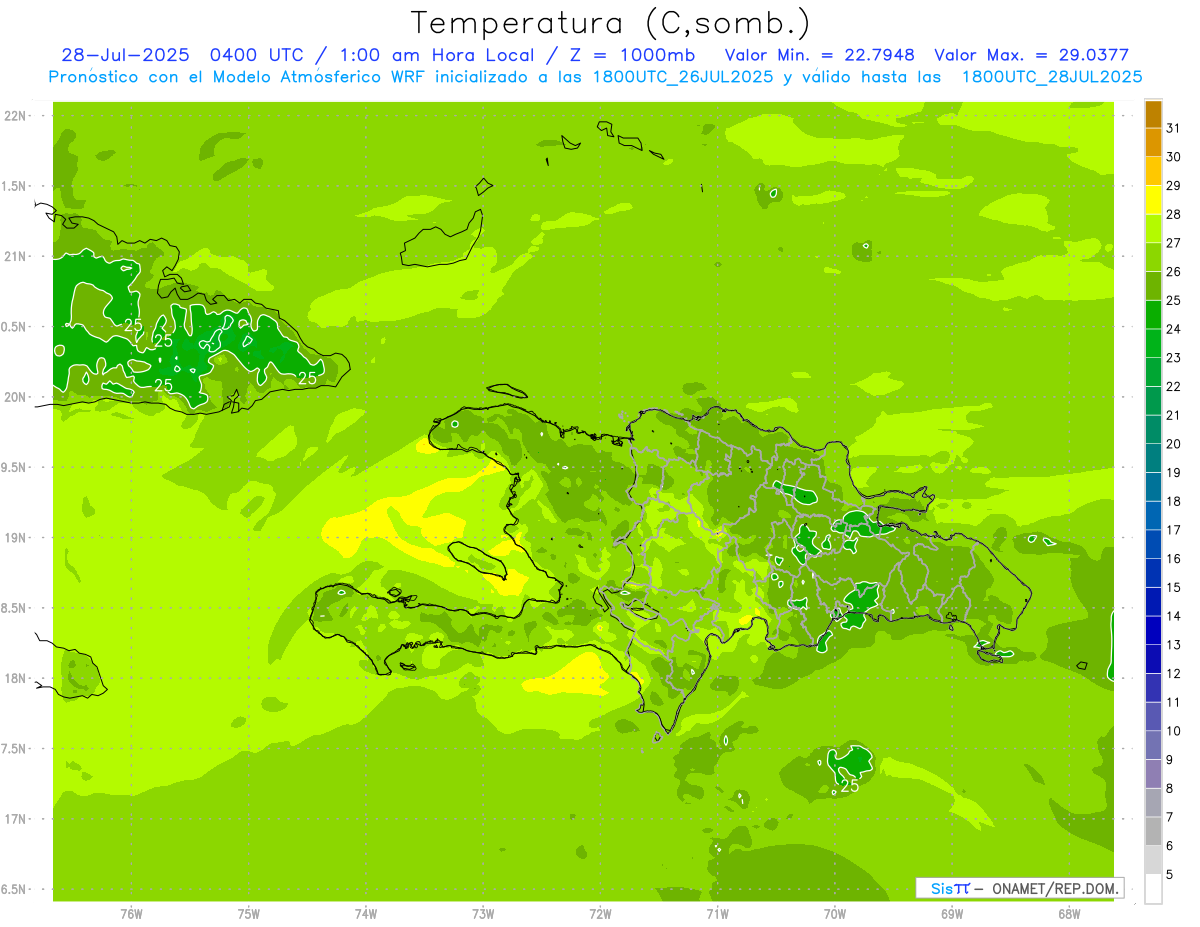1200x927 pixels.
Task: Click colorbar label 28
Action: point(1174,214)
